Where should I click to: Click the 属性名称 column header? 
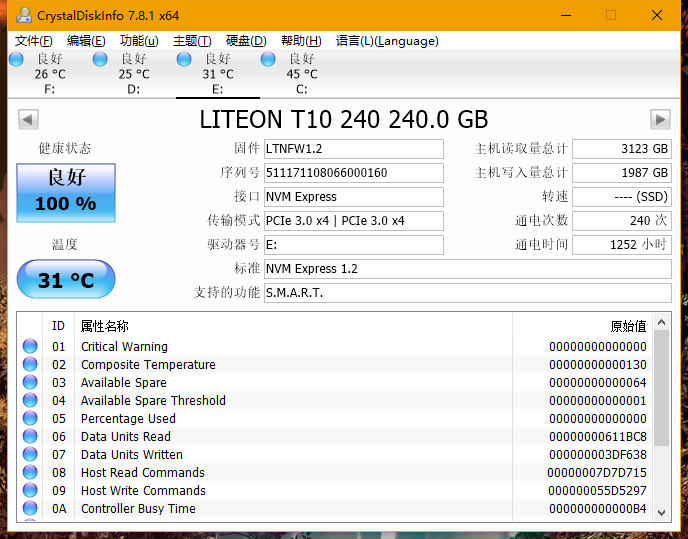(x=293, y=326)
